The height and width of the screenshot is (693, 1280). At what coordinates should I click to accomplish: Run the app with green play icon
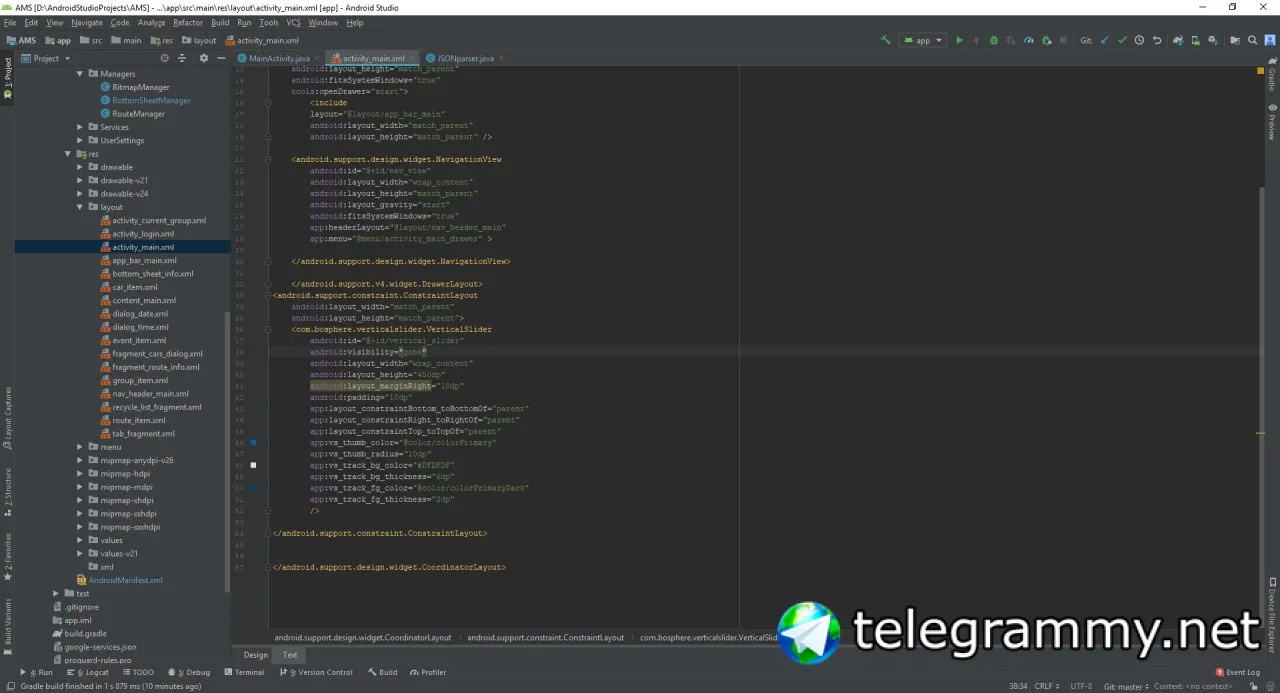coord(959,41)
